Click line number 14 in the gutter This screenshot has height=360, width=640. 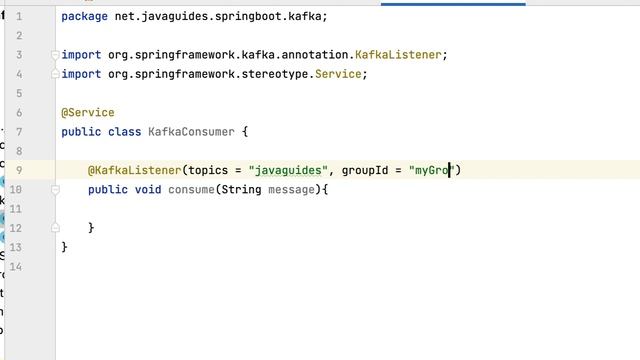click(16, 267)
